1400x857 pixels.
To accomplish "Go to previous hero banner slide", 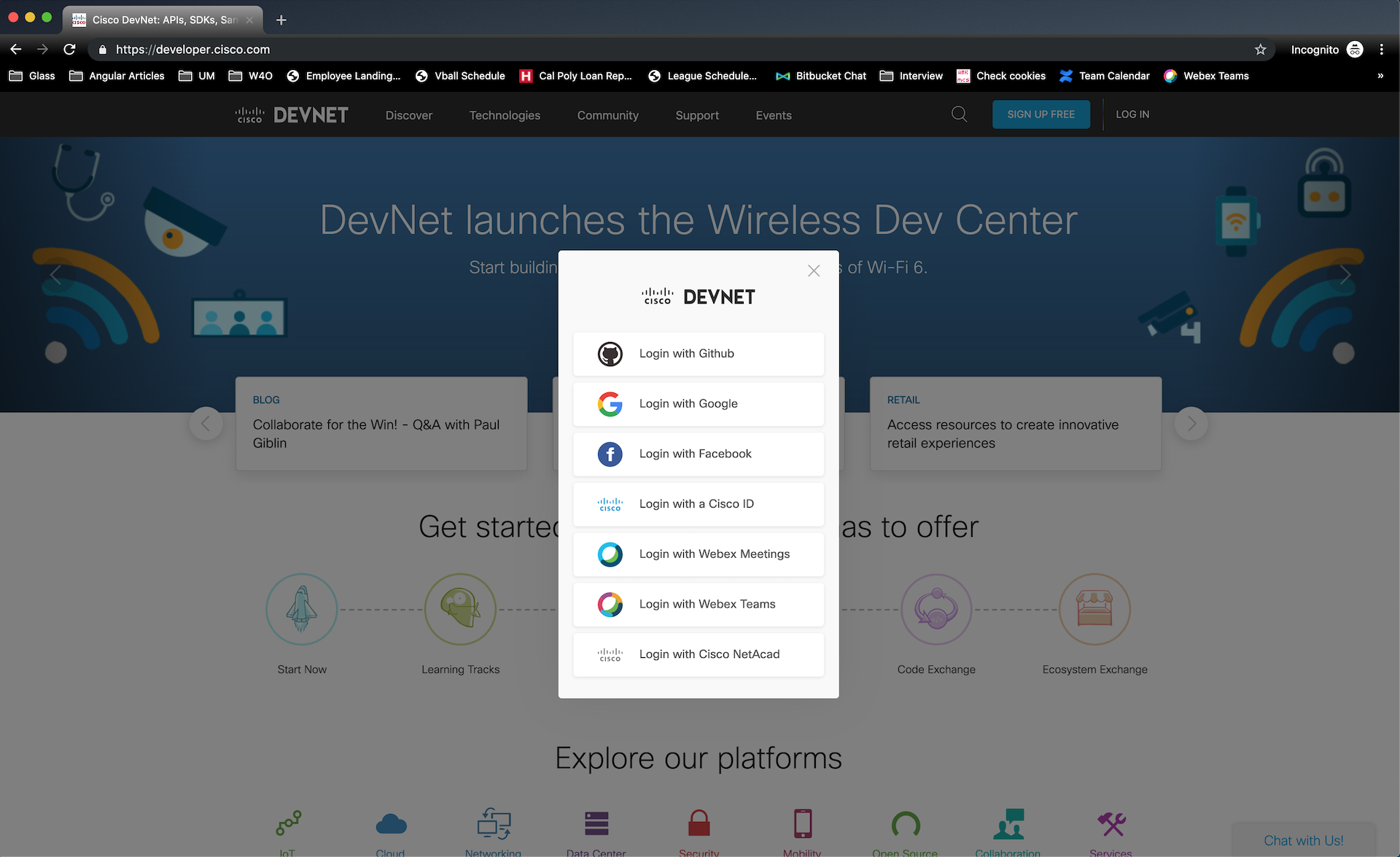I will click(x=55, y=275).
